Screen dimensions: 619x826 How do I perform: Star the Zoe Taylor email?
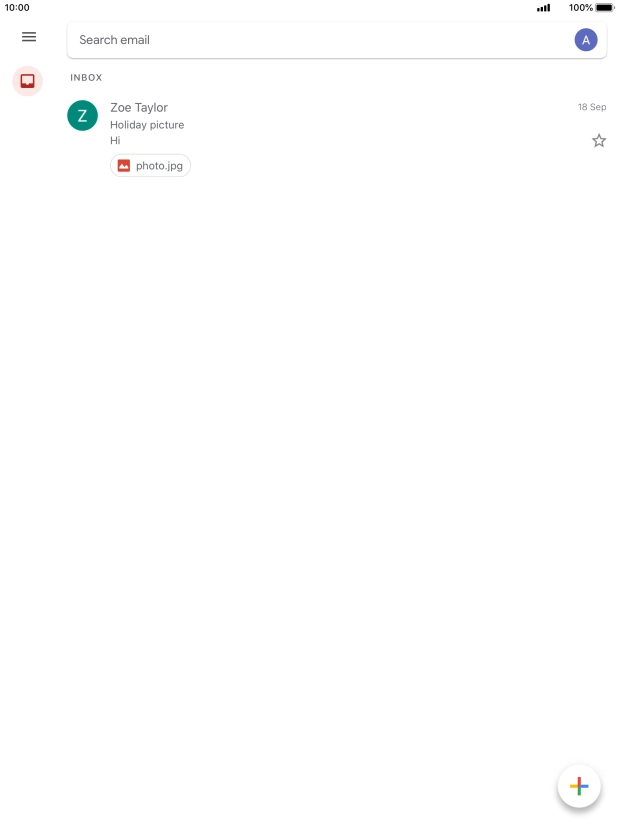point(598,141)
